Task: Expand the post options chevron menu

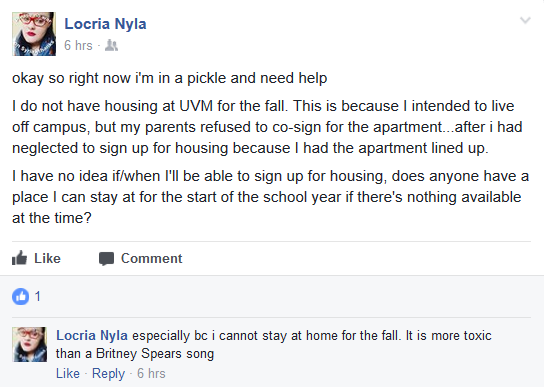Action: (x=525, y=20)
